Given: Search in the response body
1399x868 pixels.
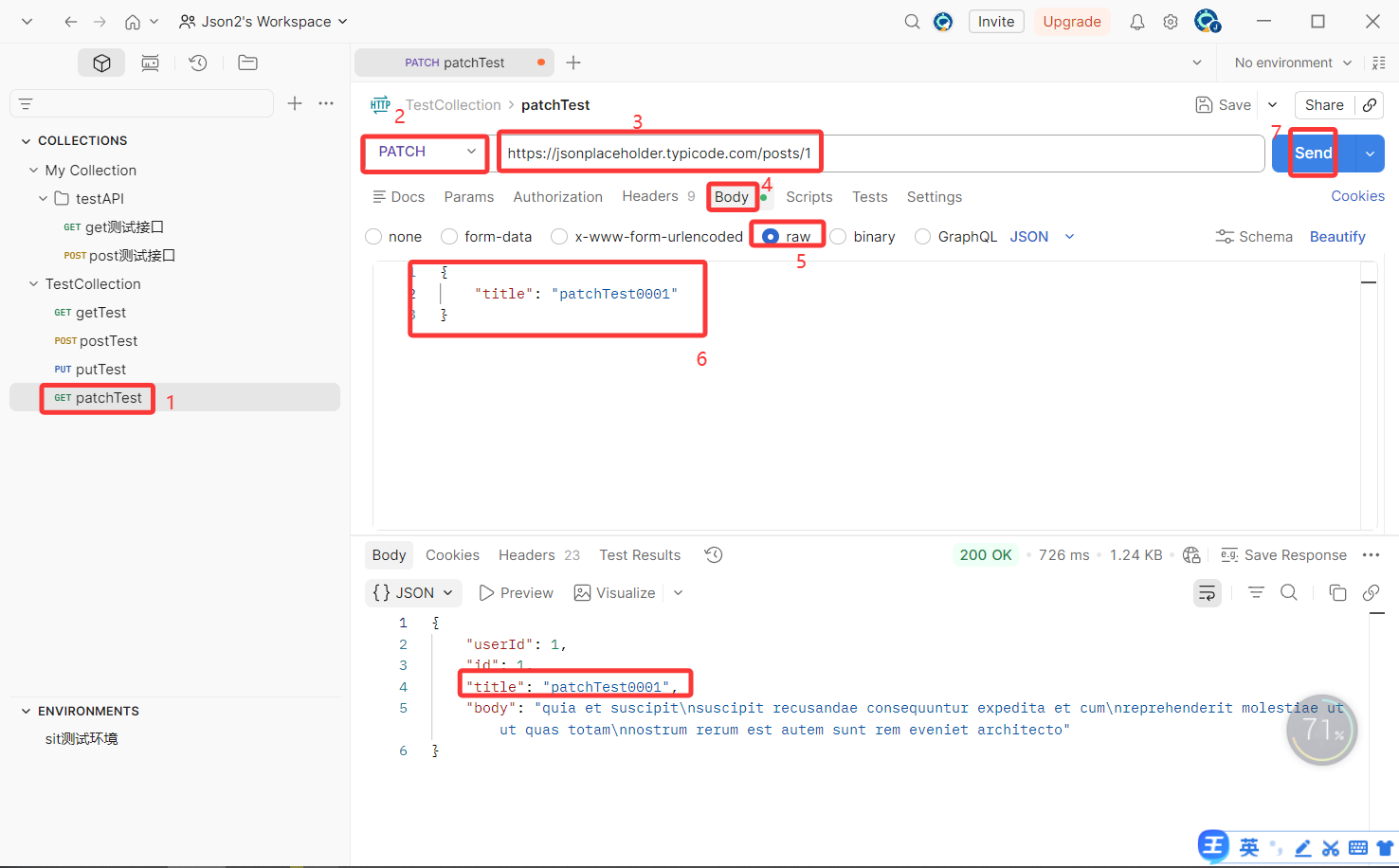Looking at the screenshot, I should click(x=1289, y=592).
